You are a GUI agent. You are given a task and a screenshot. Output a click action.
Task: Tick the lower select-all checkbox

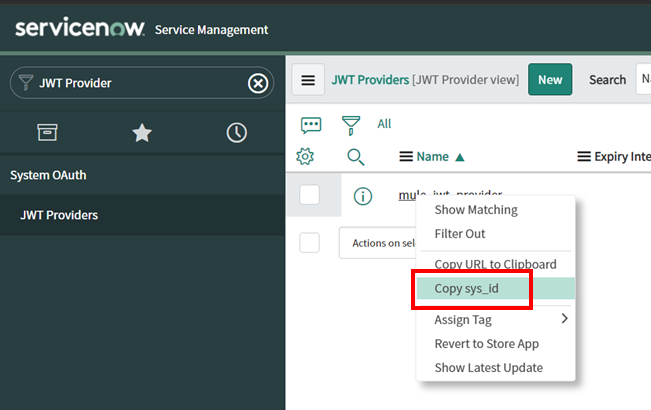(310, 242)
